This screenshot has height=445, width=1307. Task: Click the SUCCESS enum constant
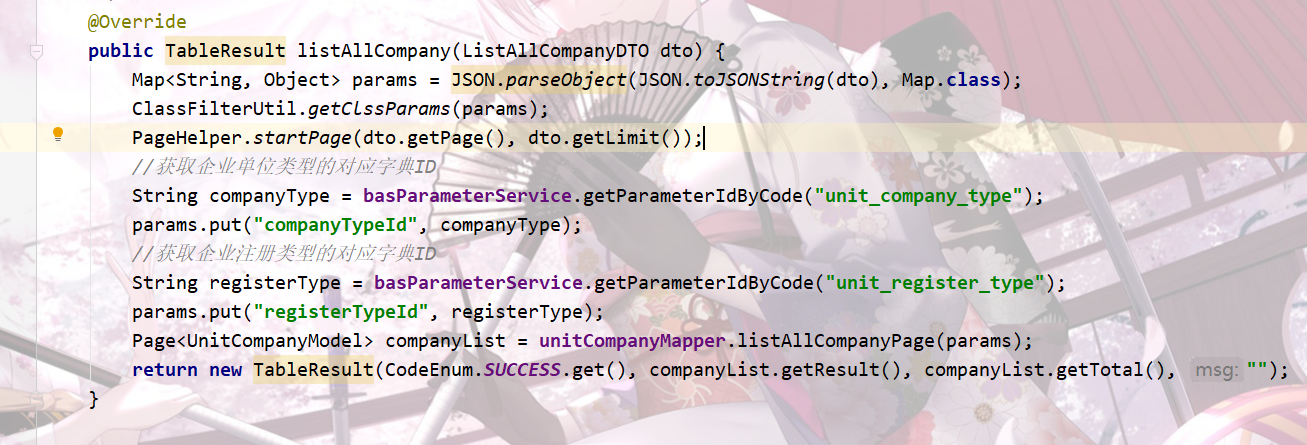tap(522, 369)
